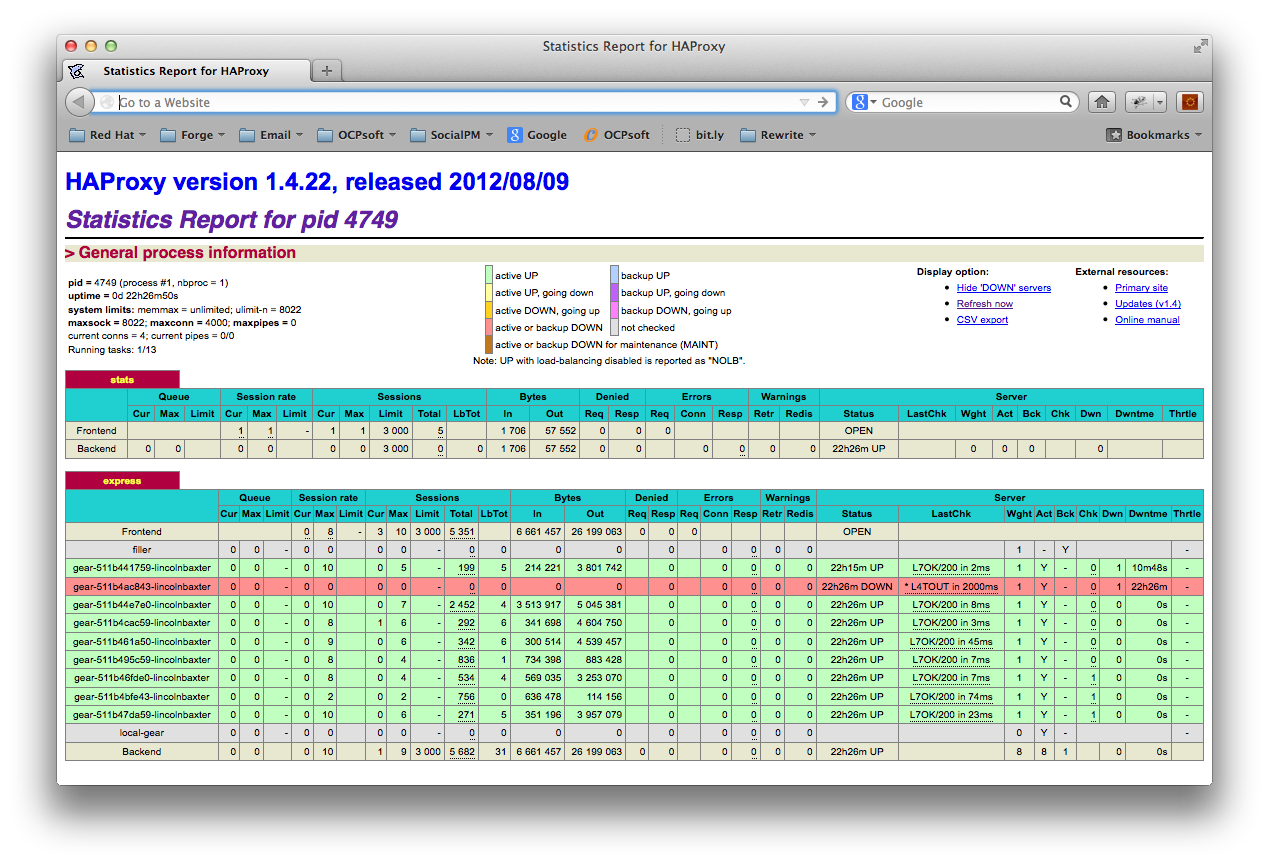
Task: Open the OCPsoft bookmarks folder dropdown
Action: click(x=356, y=135)
